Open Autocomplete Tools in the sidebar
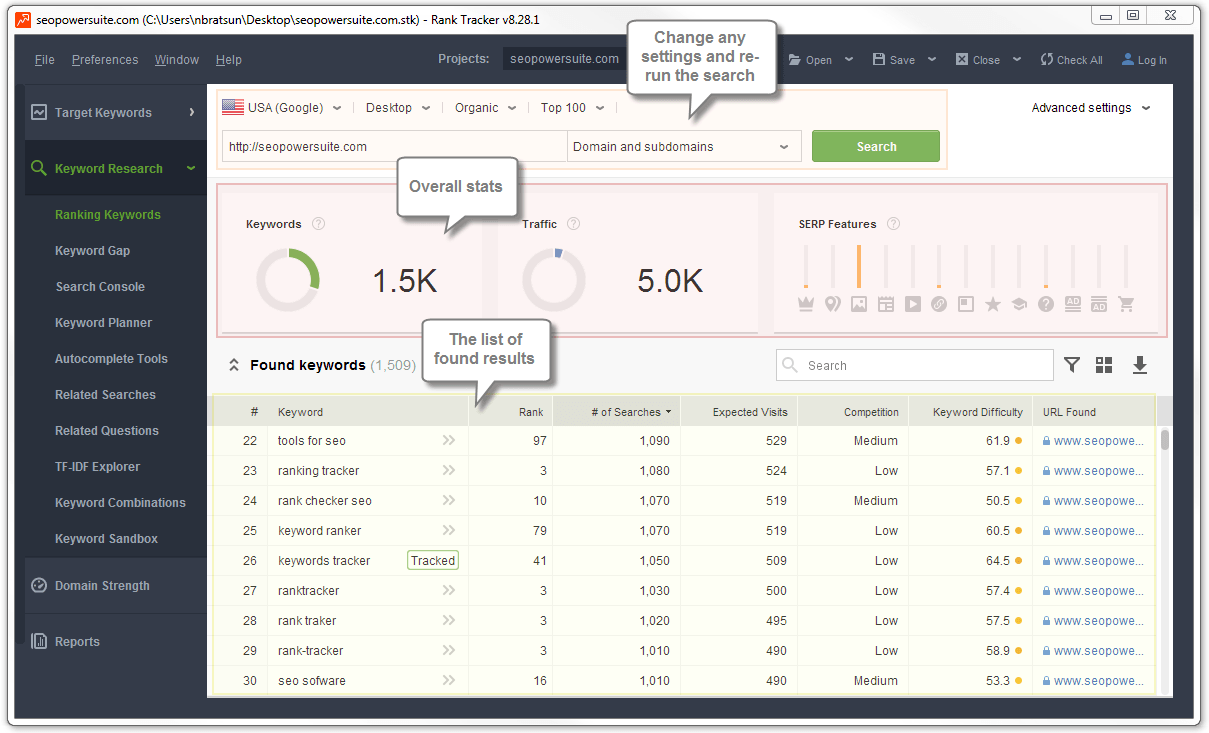 click(x=111, y=359)
